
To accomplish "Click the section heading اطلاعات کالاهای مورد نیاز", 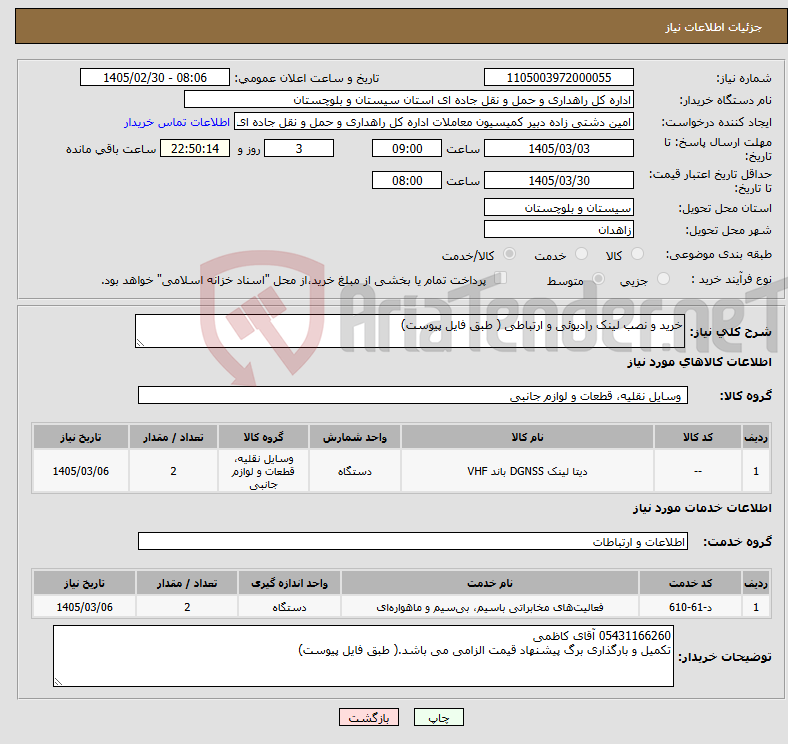I will [x=699, y=361].
